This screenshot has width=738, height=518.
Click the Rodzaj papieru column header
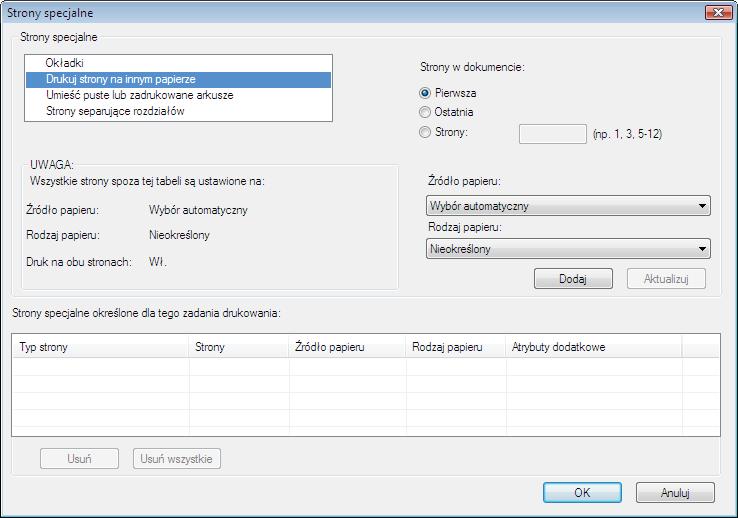[x=456, y=347]
